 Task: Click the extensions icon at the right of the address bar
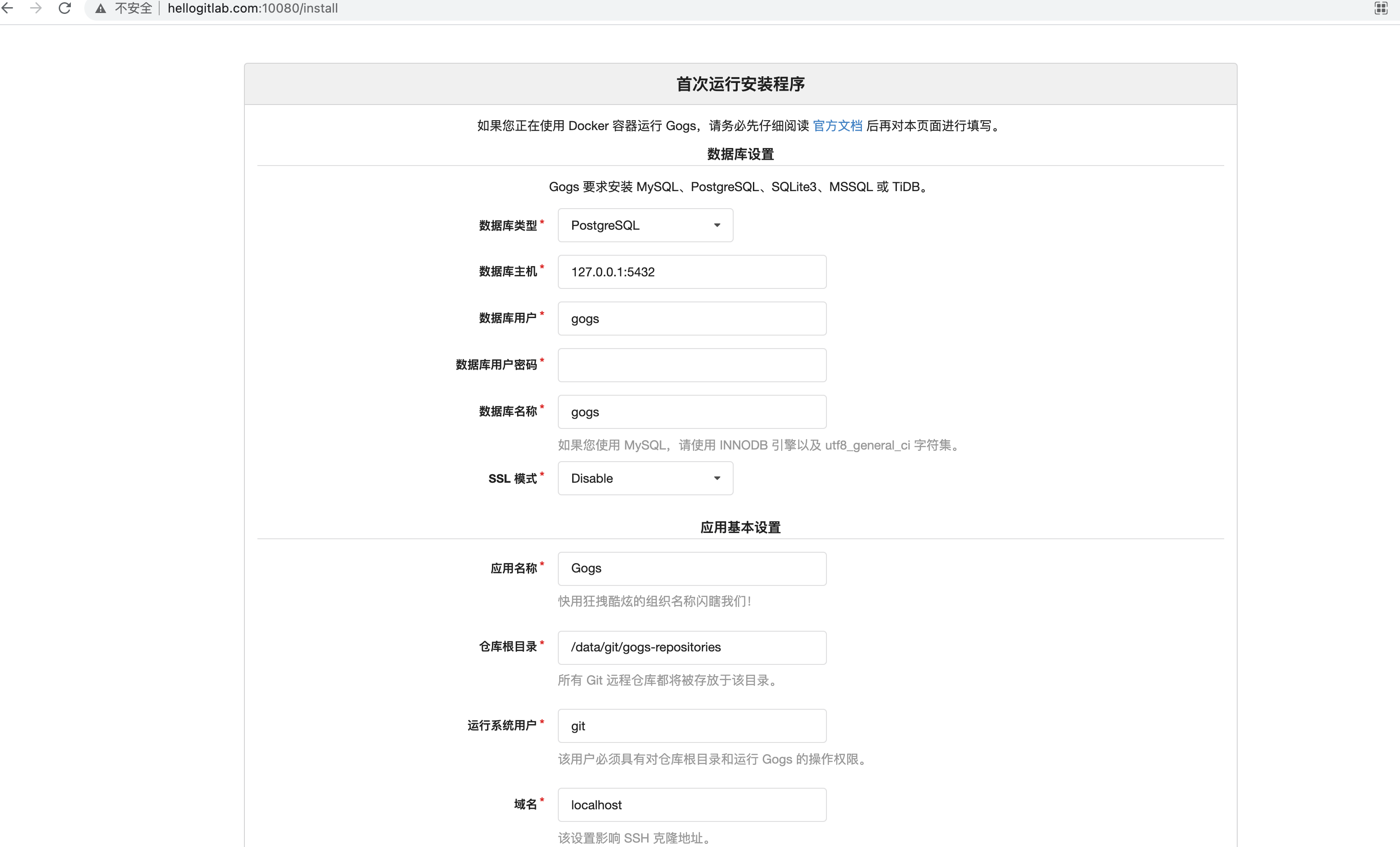pos(1381,8)
